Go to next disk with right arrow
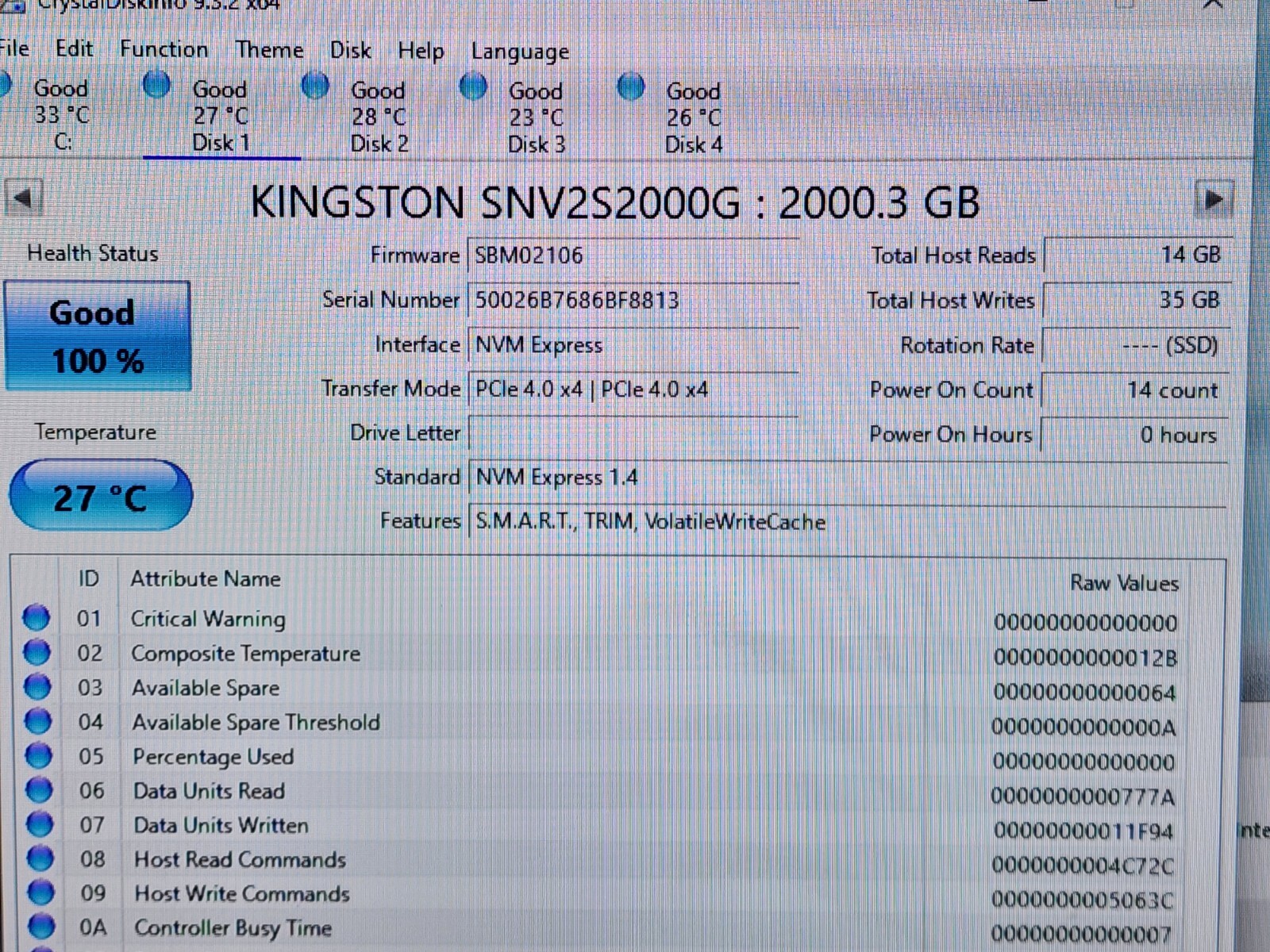 1214,199
